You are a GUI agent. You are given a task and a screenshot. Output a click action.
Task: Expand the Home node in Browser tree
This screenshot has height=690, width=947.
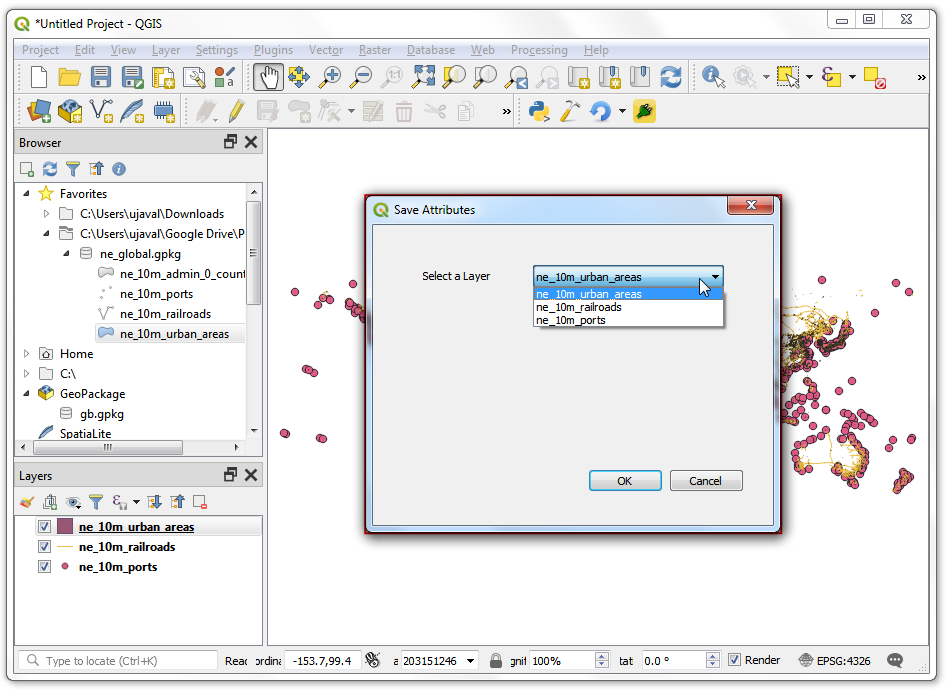(x=27, y=353)
